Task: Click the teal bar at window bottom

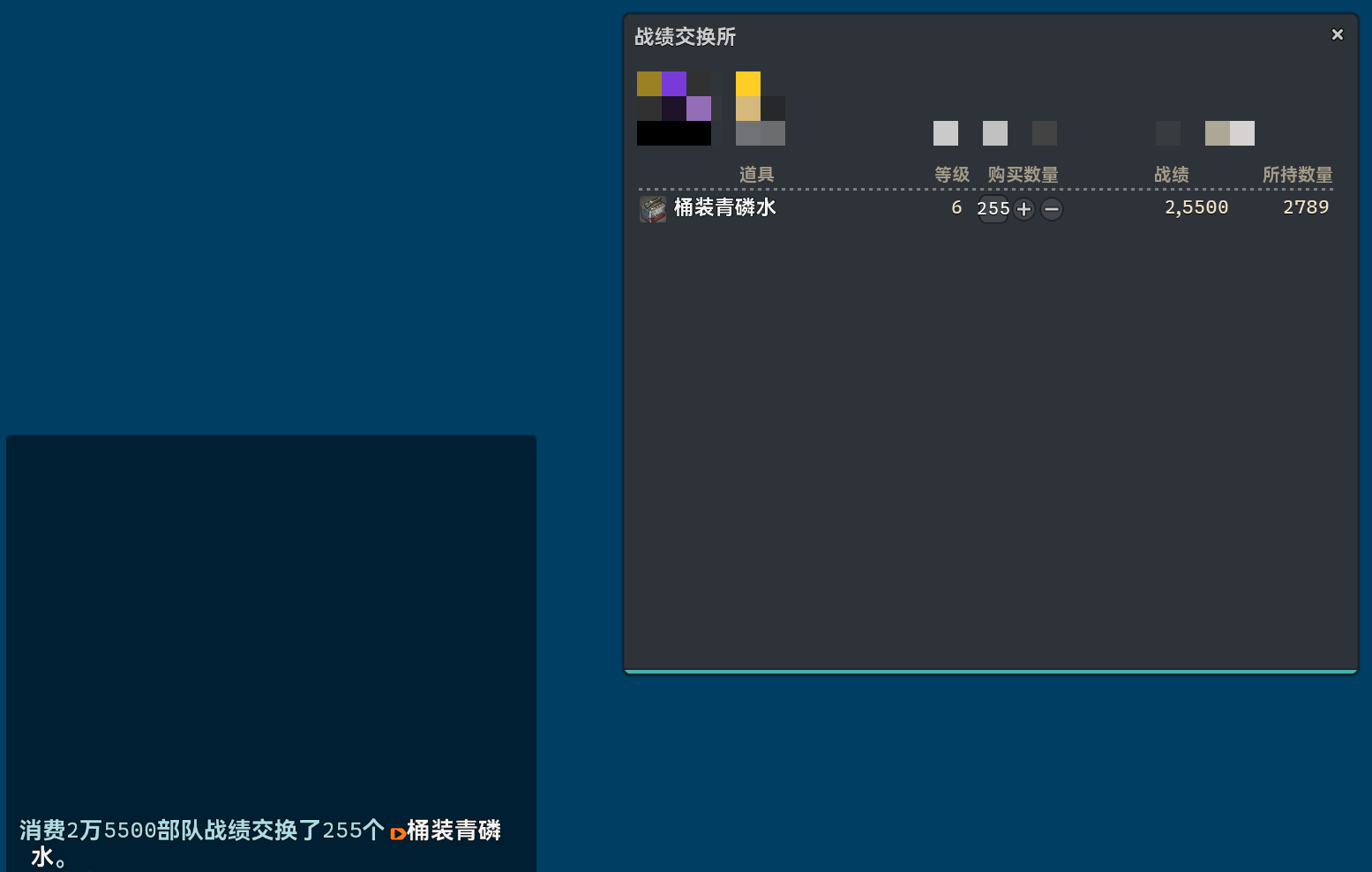Action: [x=990, y=672]
